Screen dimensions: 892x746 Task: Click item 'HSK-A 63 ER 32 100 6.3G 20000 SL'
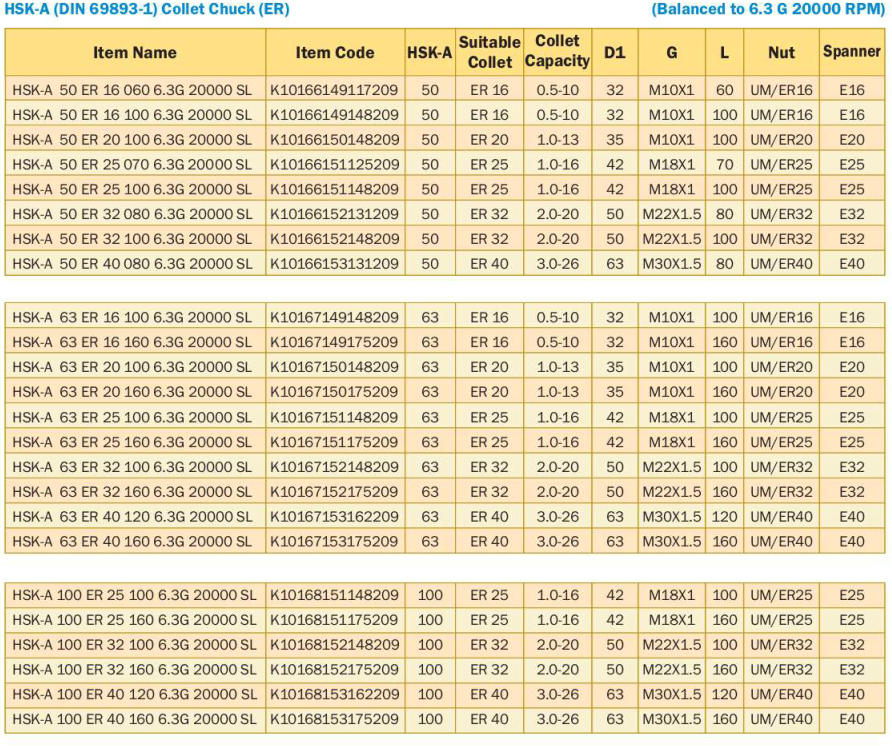coord(132,467)
